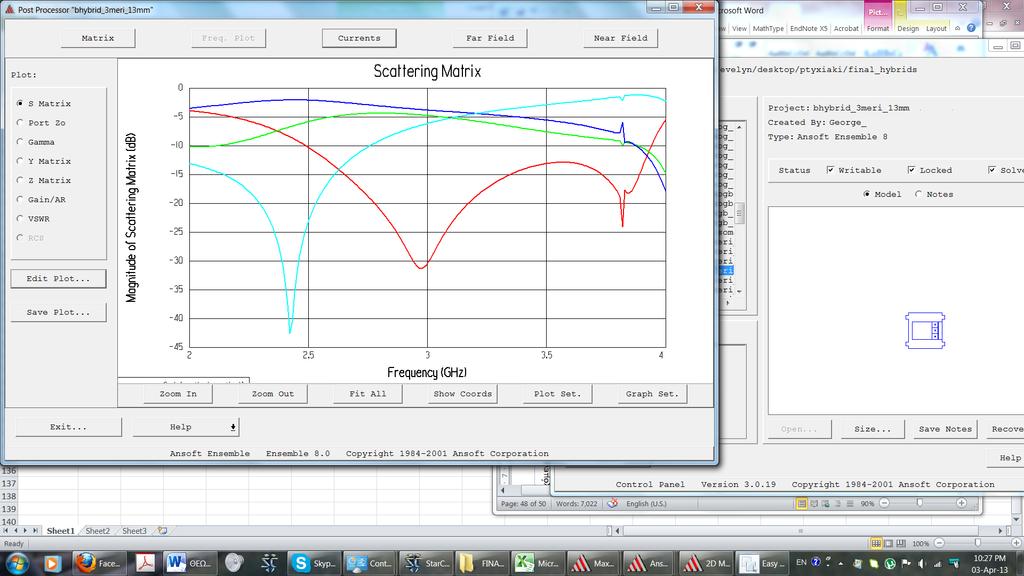Image resolution: width=1024 pixels, height=576 pixels.
Task: Open Adobe Reader from the taskbar
Action: tap(145, 563)
